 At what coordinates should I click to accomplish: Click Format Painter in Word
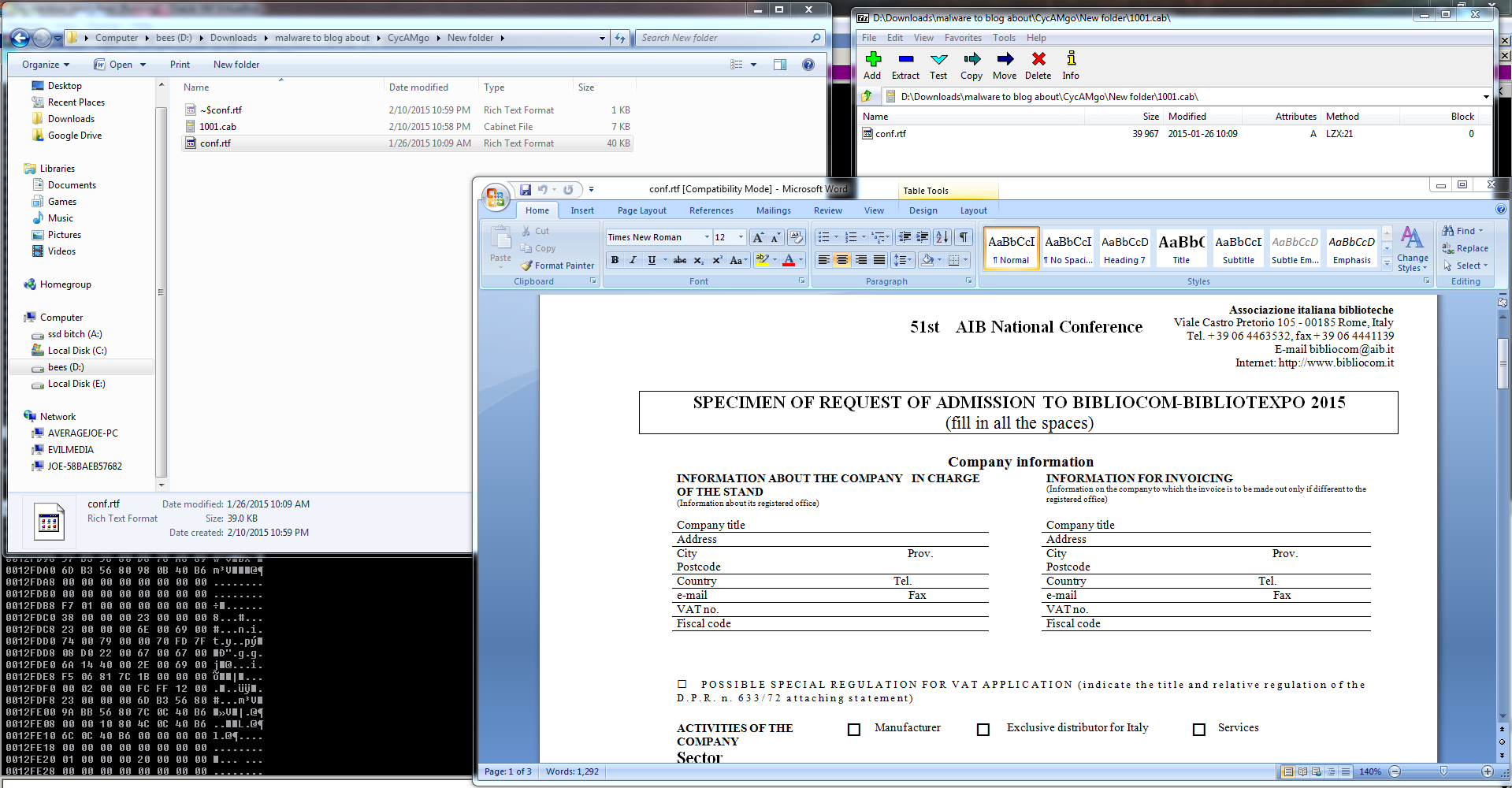pyautogui.click(x=558, y=266)
